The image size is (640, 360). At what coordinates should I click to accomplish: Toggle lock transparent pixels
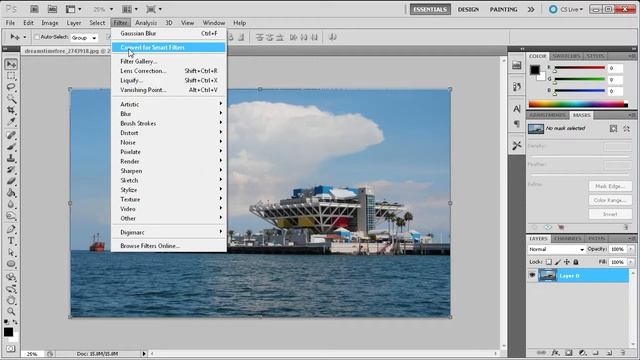click(x=549, y=262)
